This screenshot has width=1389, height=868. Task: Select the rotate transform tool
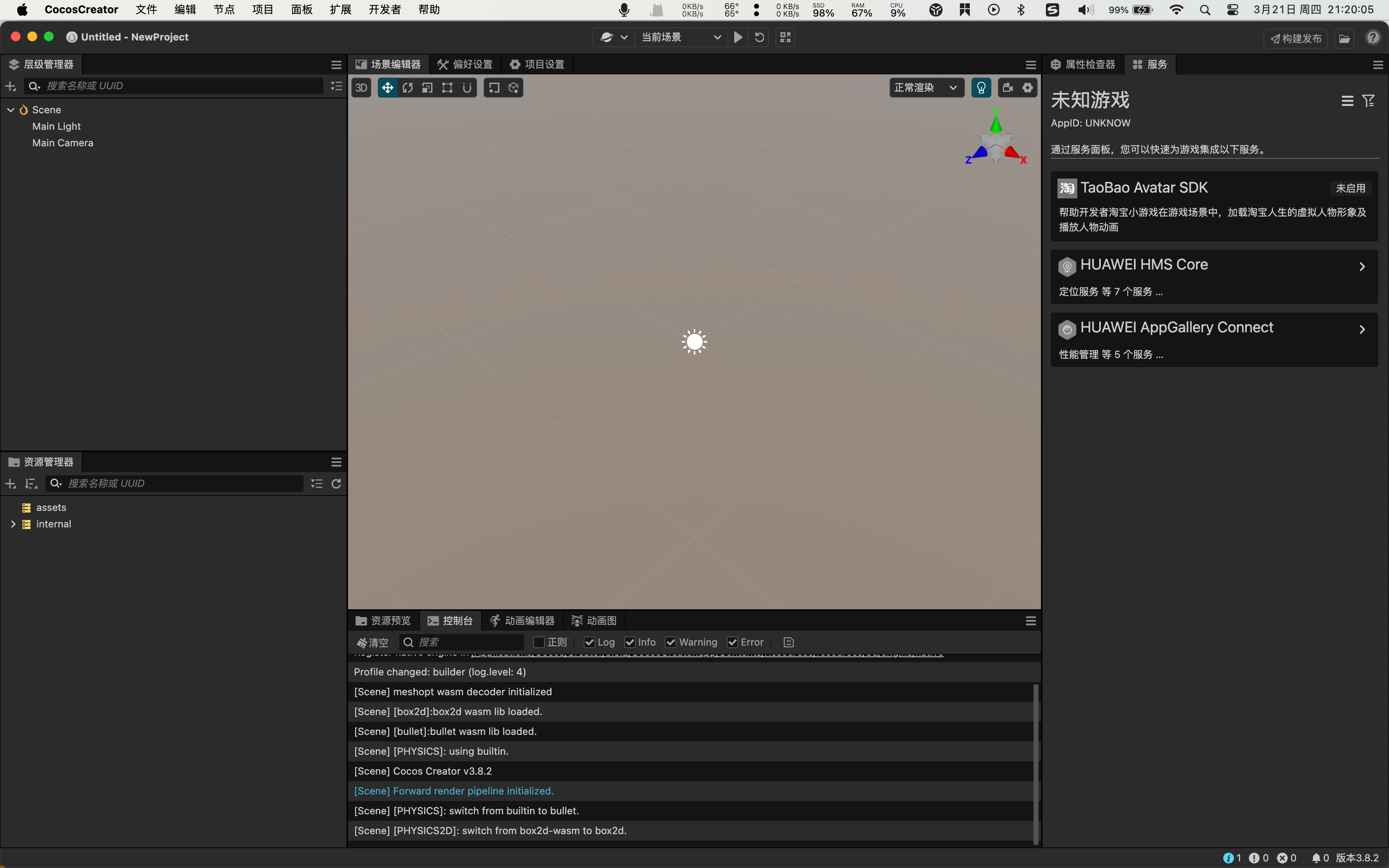(408, 88)
